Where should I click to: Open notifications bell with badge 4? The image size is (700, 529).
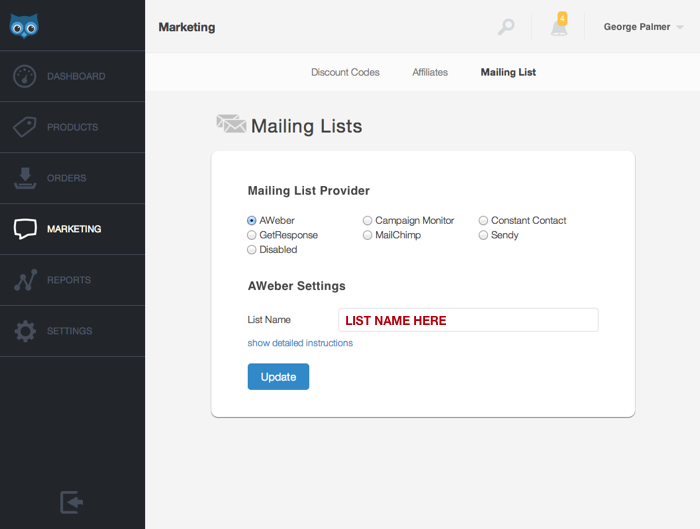click(x=559, y=25)
